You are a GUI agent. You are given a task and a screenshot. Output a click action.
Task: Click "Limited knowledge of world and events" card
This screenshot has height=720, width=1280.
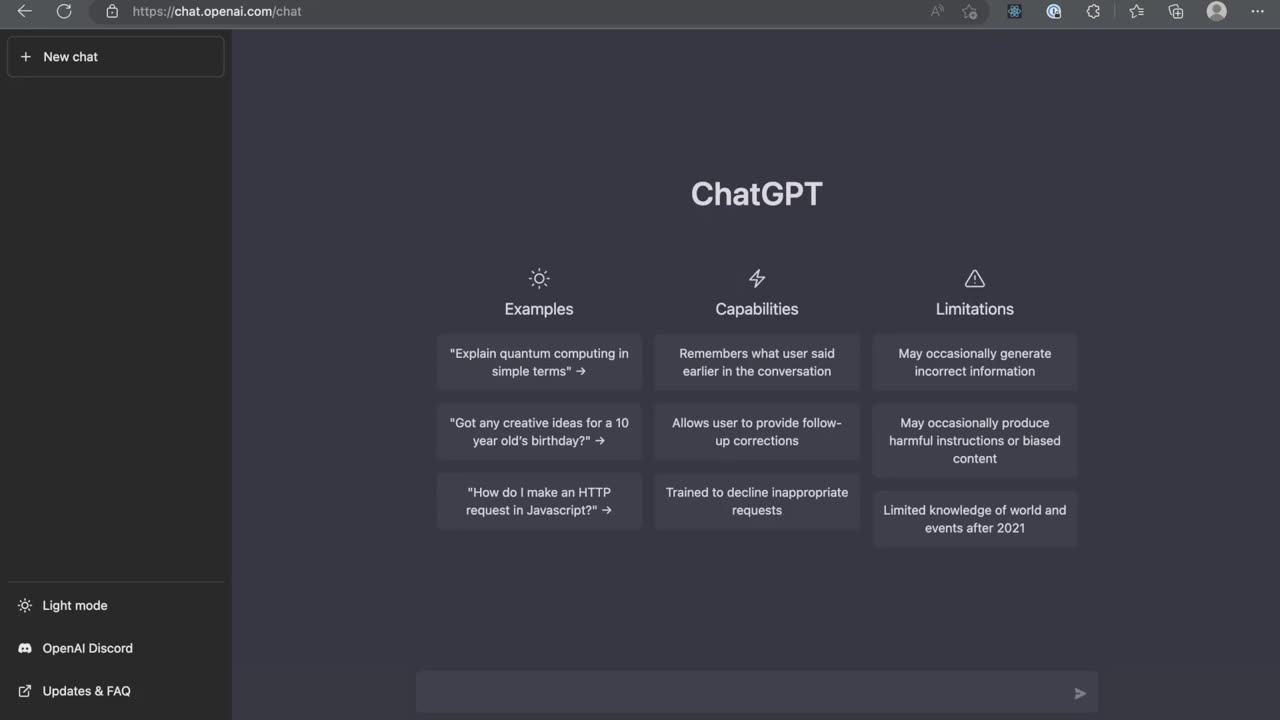click(x=975, y=519)
